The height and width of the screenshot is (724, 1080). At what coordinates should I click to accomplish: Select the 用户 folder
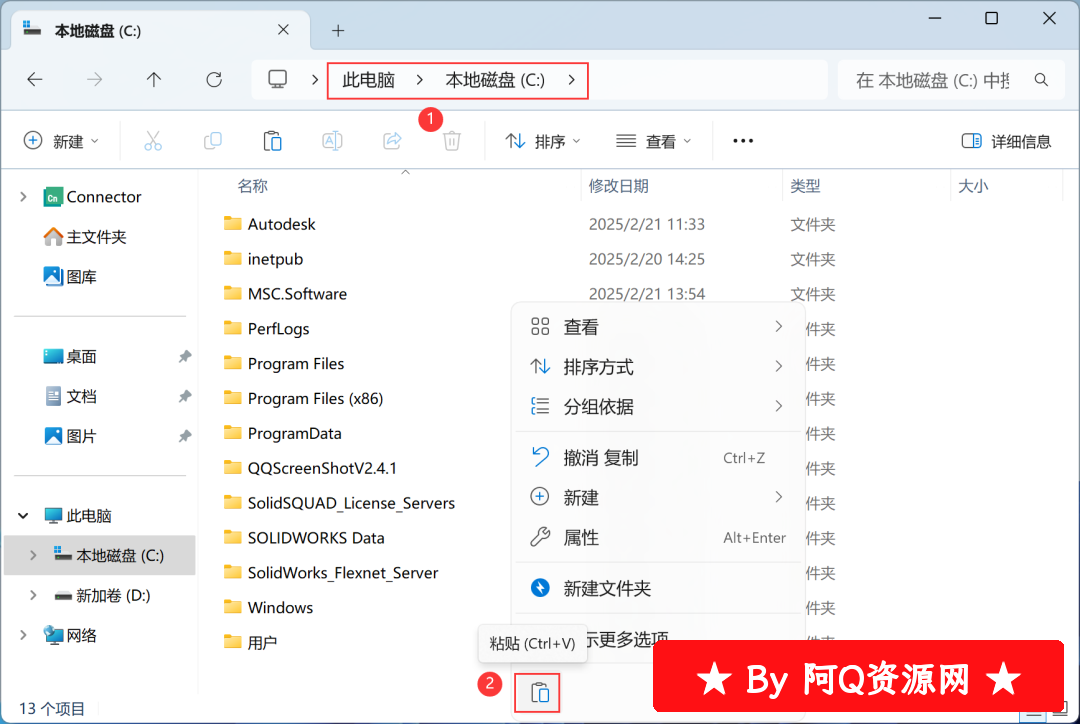point(250,643)
